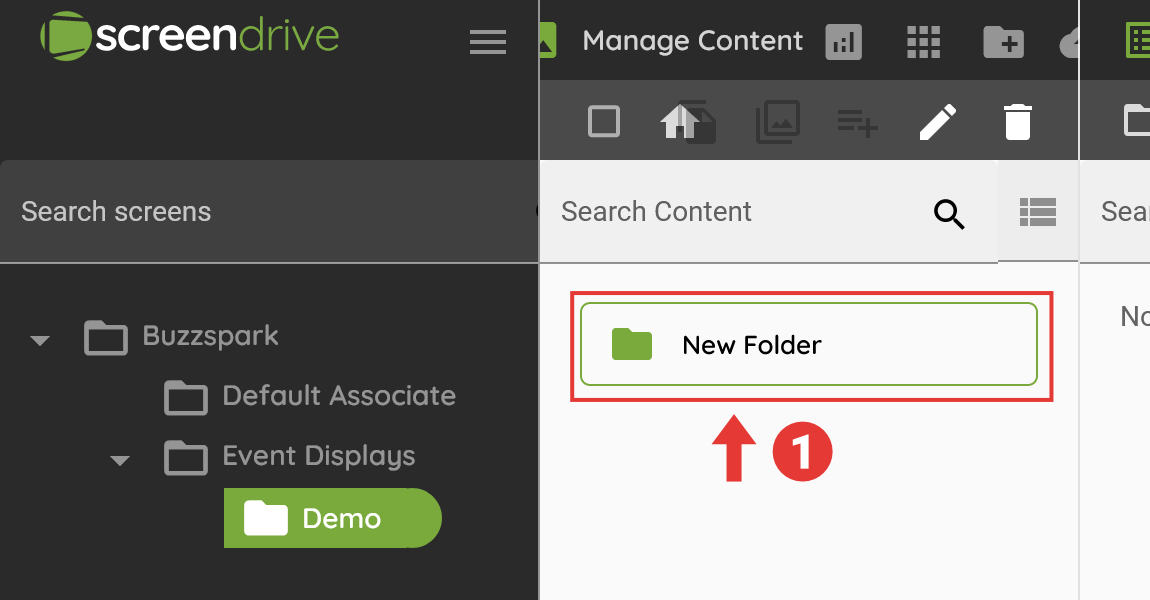The width and height of the screenshot is (1150, 600).
Task: Click the Search Content magnifier icon
Action: click(x=949, y=213)
